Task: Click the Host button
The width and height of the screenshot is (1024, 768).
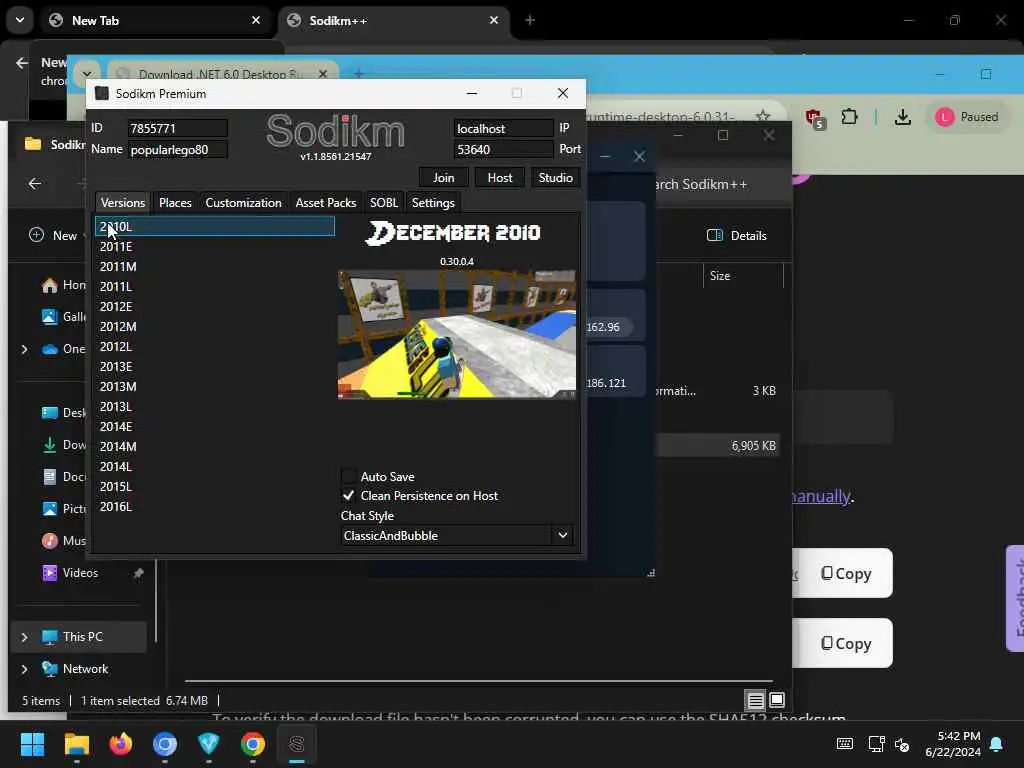Action: [x=500, y=178]
